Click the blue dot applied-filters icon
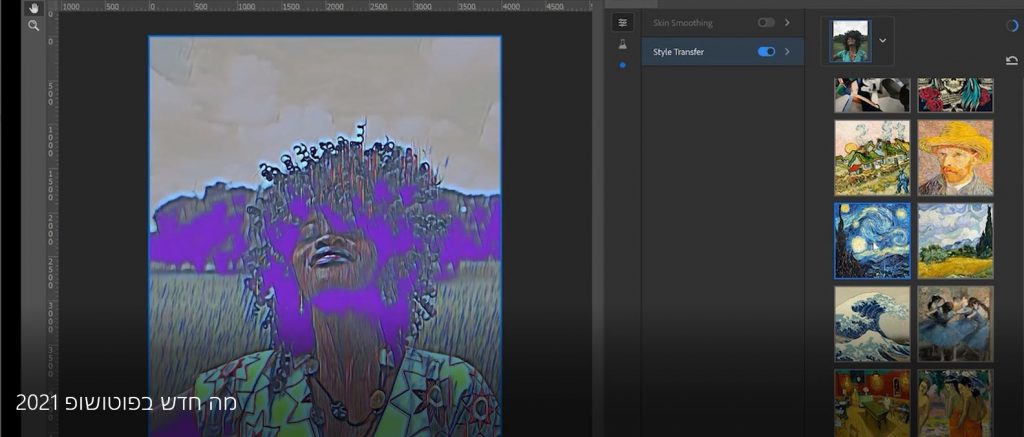The width and height of the screenshot is (1024, 437). click(x=623, y=65)
